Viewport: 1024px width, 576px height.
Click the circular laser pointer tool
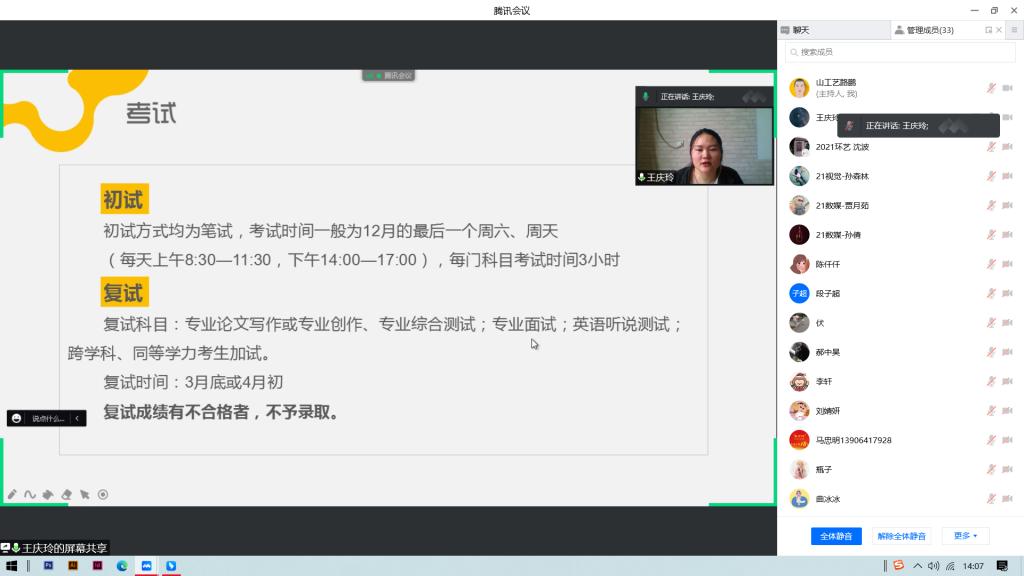103,494
